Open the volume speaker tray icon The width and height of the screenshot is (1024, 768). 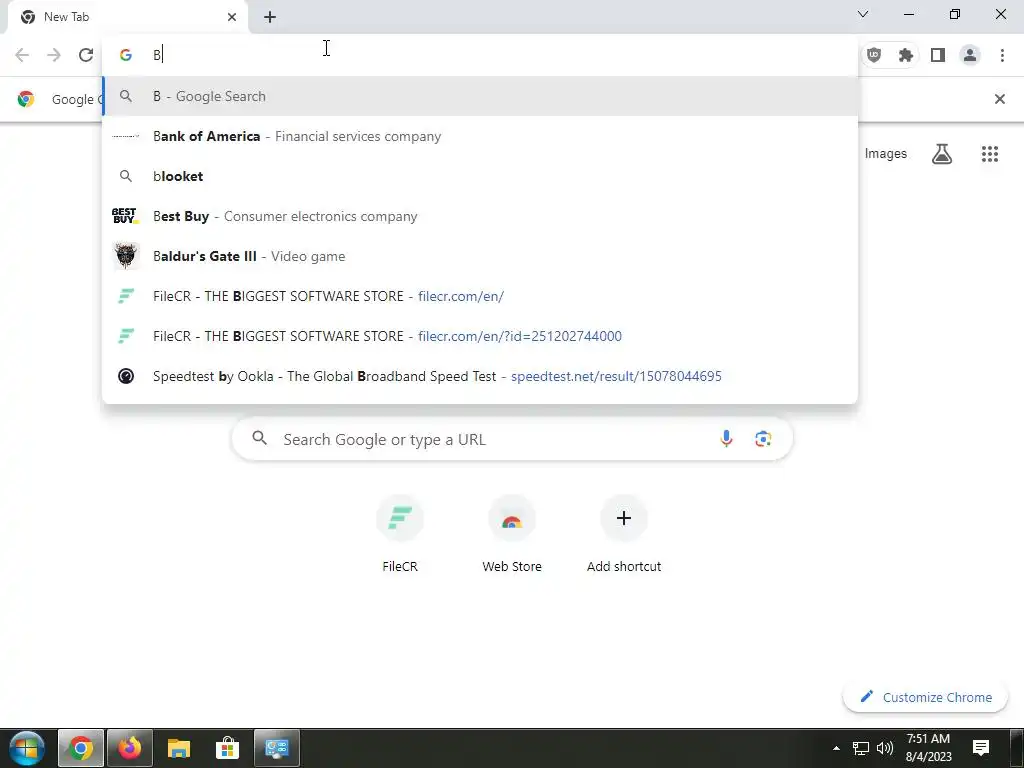pos(885,748)
